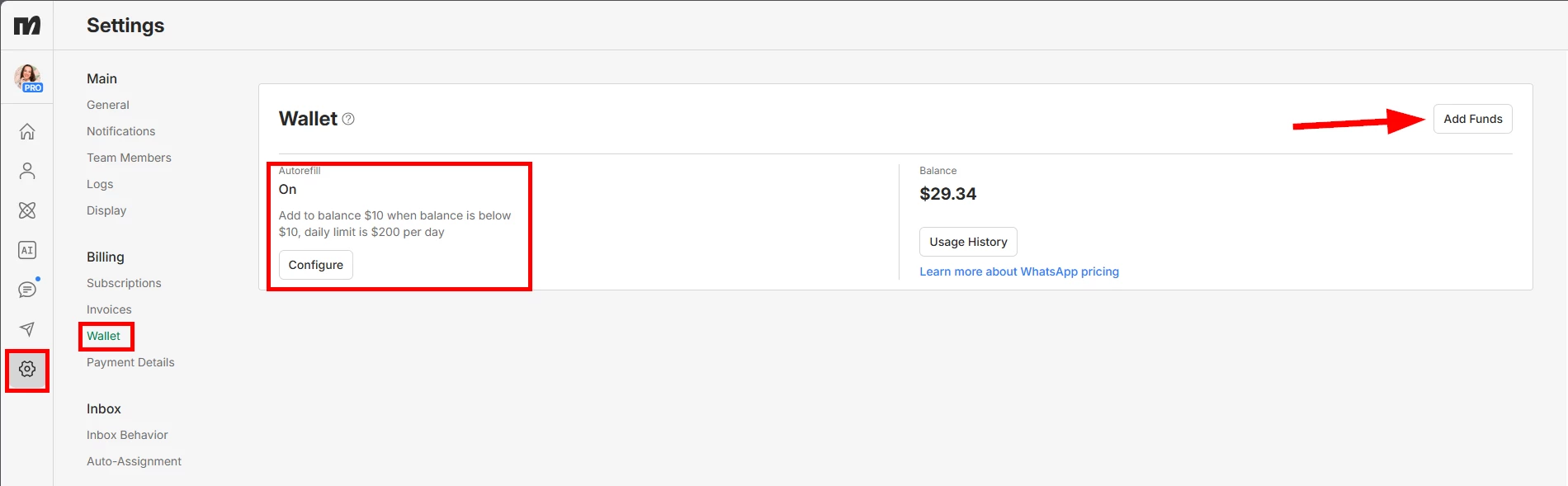Open Automation icon in sidebar

(27, 210)
